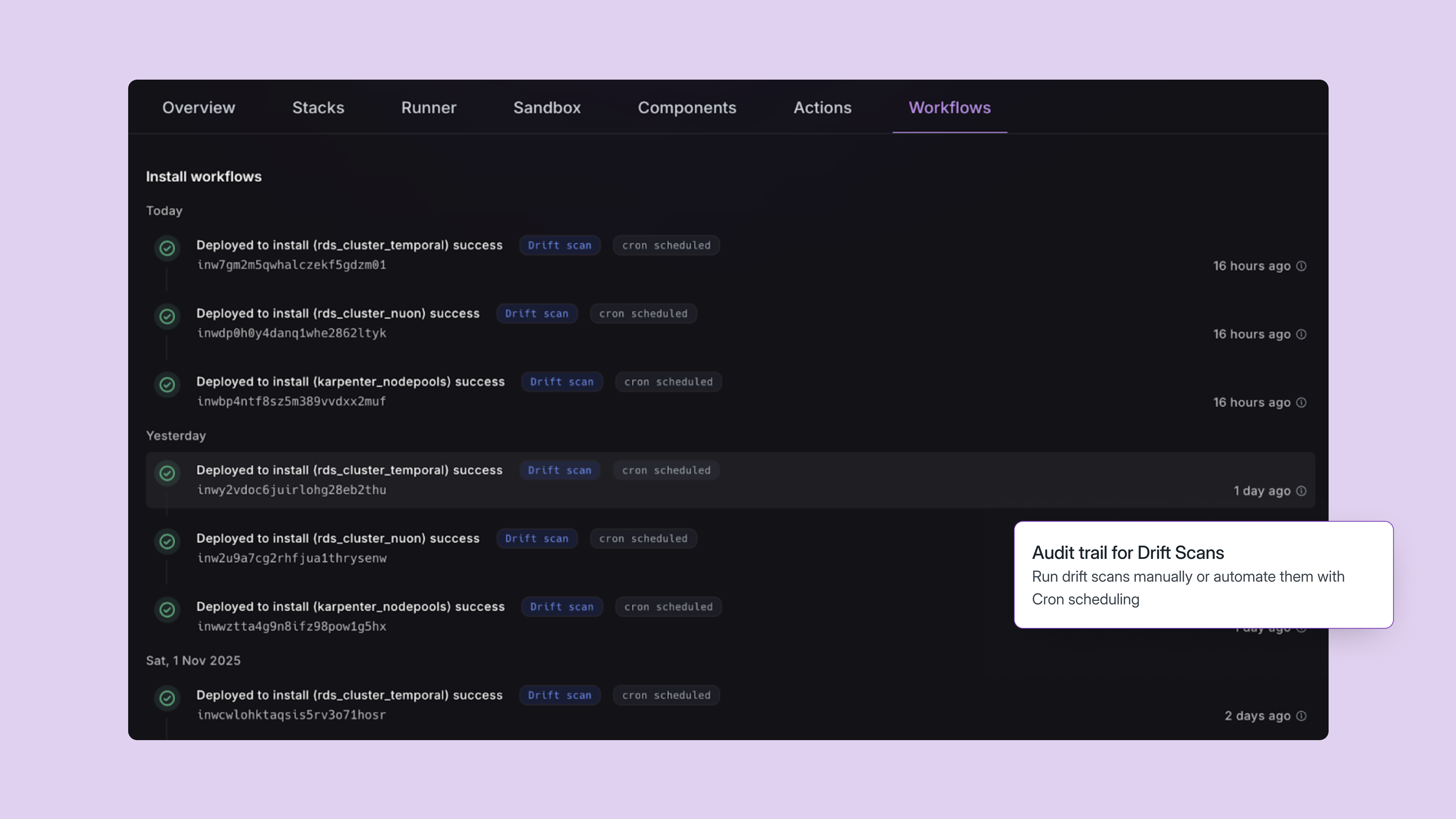Click info icon beside inw7gm2m5qwhalczekf5gdzm01 timestamp
Viewport: 1456px width, 819px height.
tap(1301, 266)
